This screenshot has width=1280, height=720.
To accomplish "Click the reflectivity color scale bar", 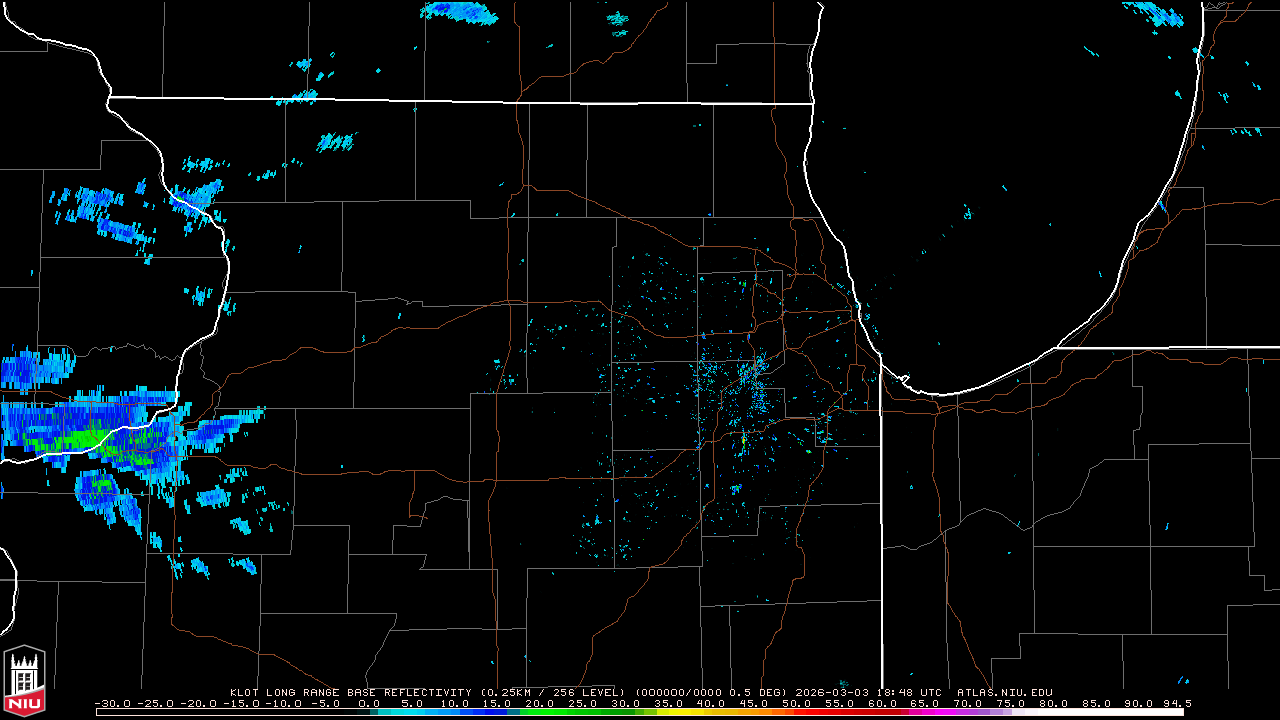I will click(x=640, y=713).
